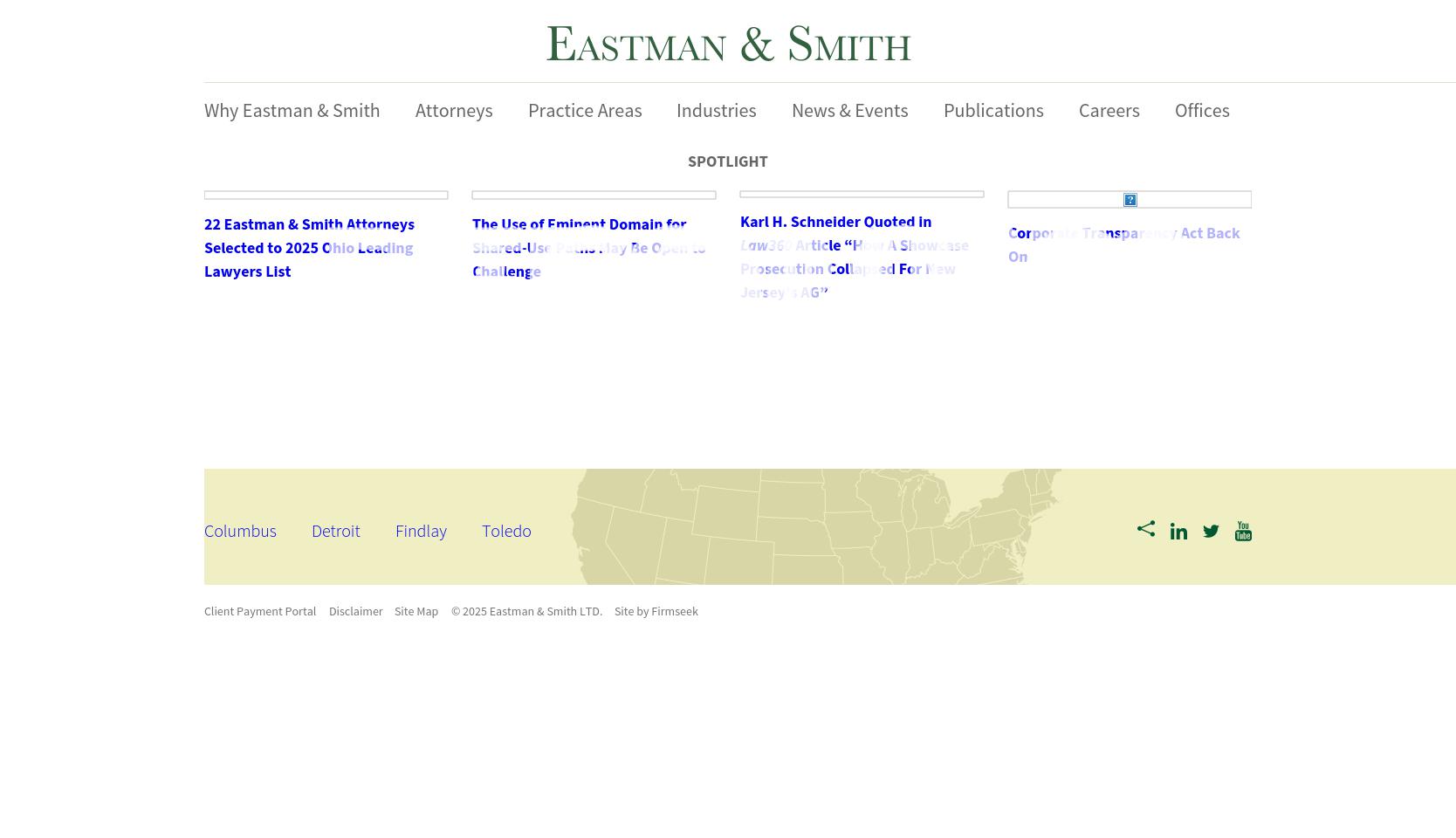Open the Careers page
Screen dimensions: 1456x838
[x=1109, y=111]
